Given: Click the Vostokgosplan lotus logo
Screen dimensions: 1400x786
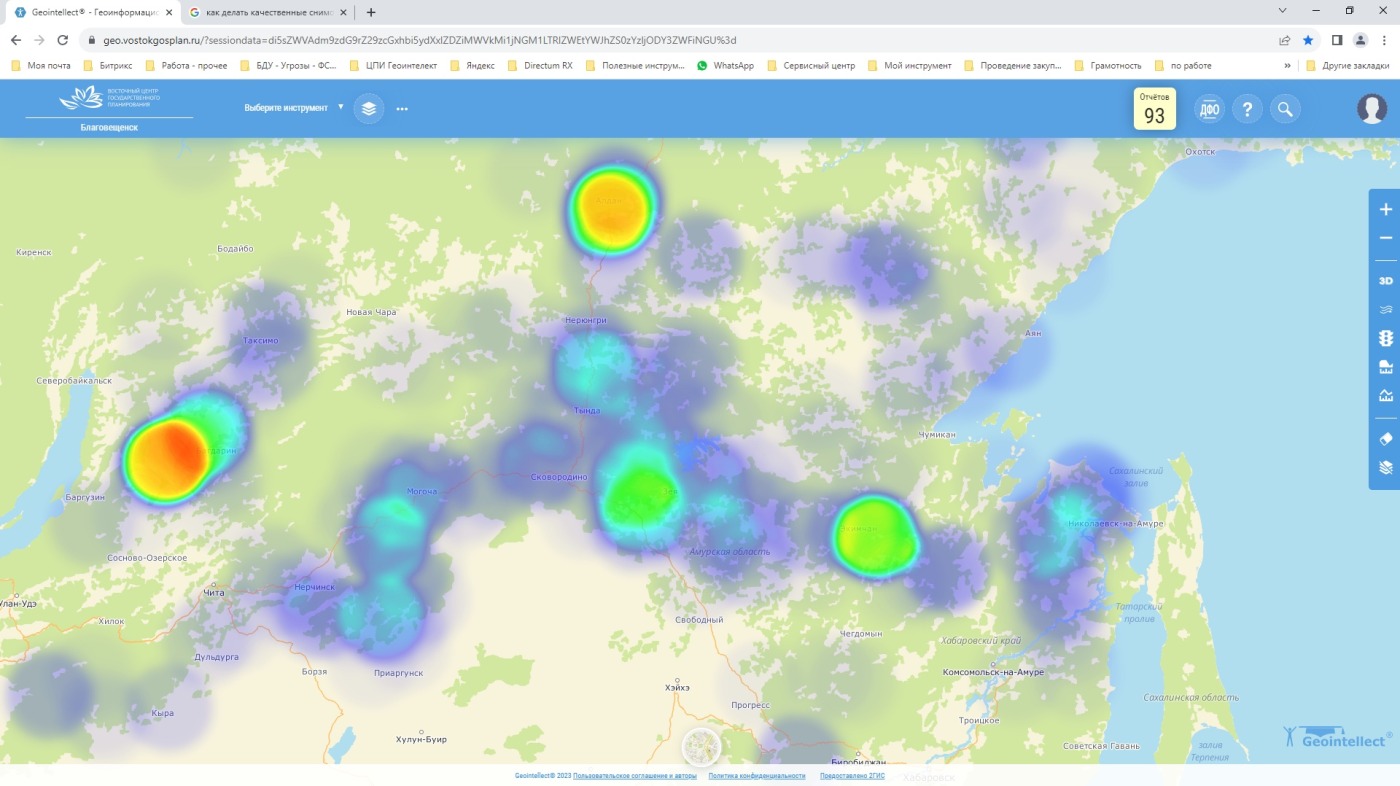Looking at the screenshot, I should [x=110, y=98].
